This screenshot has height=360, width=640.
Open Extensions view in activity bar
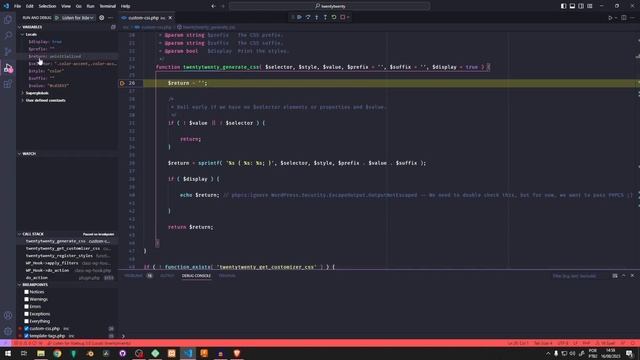[x=8, y=84]
